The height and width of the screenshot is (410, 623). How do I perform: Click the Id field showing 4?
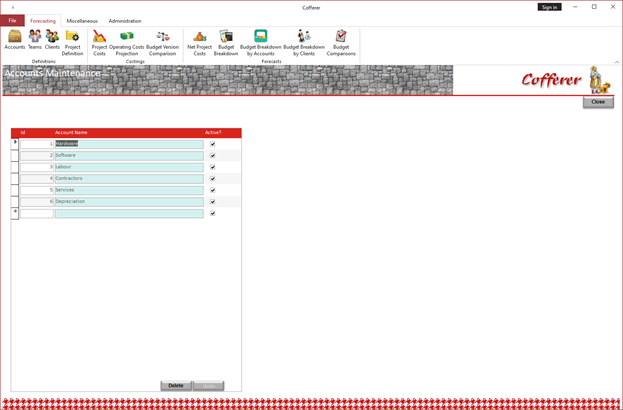pos(37,179)
